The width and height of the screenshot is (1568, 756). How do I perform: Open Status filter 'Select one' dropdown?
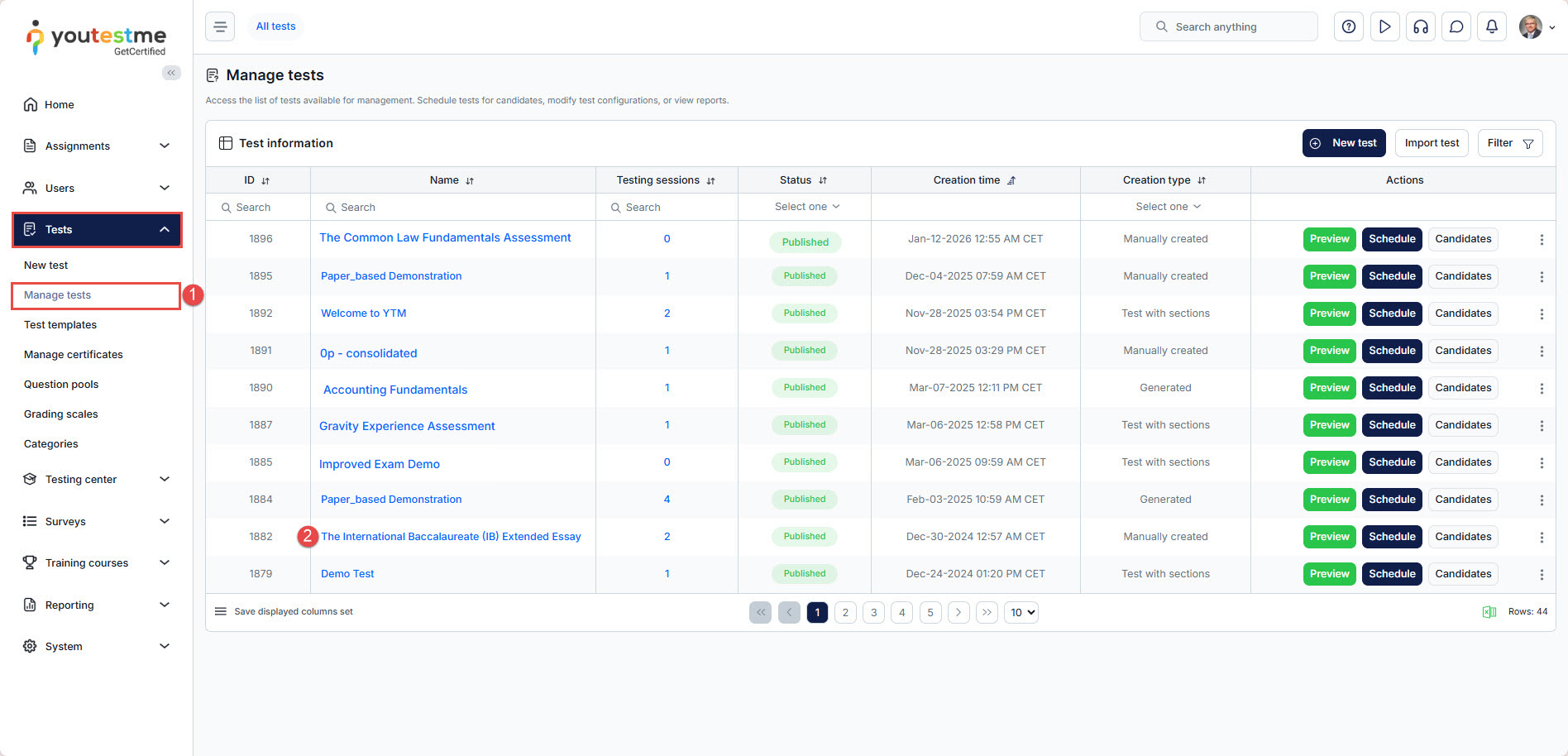point(806,207)
